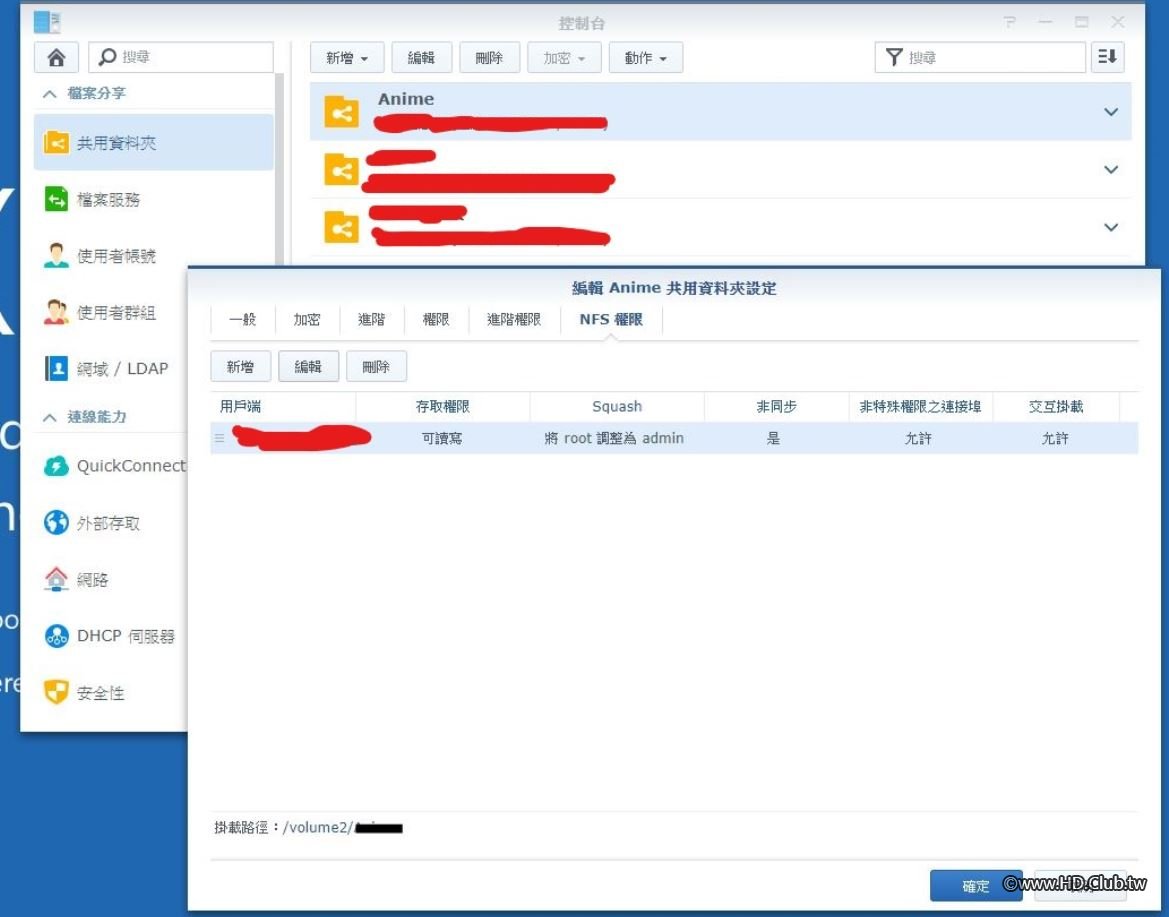
Task: Open External Access (外部存取) icon
Action: pos(56,523)
